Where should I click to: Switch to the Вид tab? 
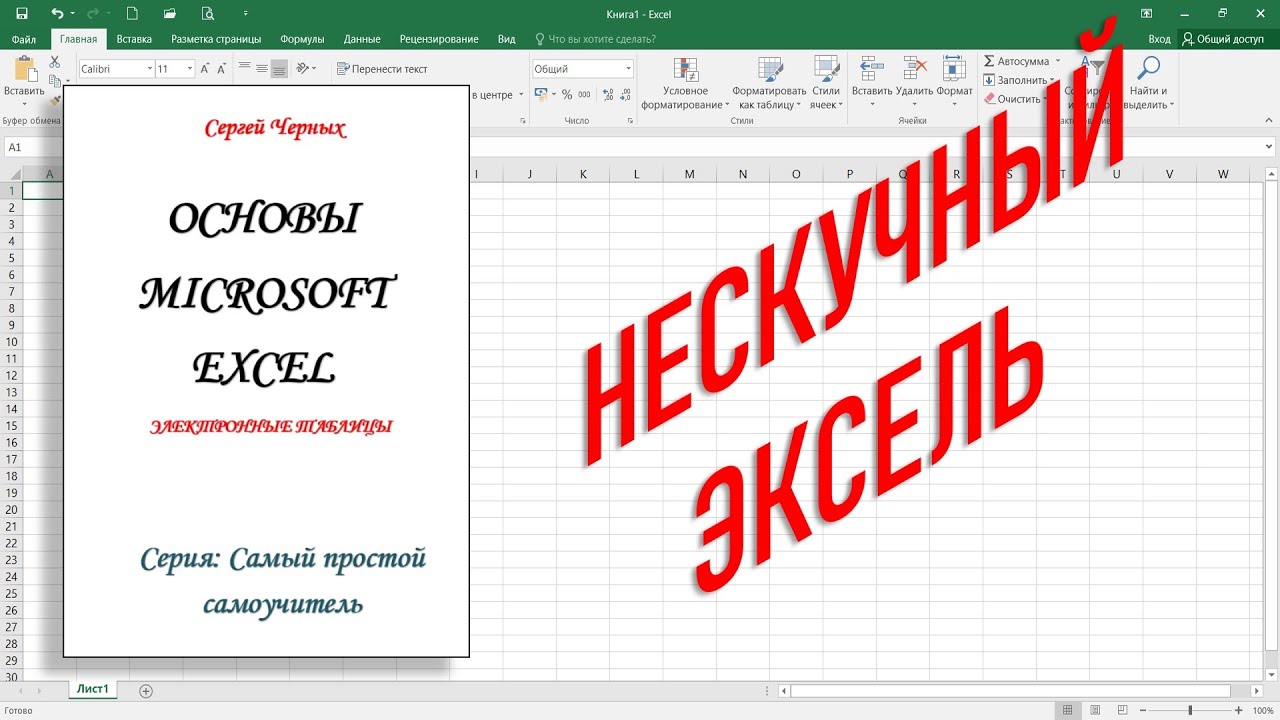point(507,39)
